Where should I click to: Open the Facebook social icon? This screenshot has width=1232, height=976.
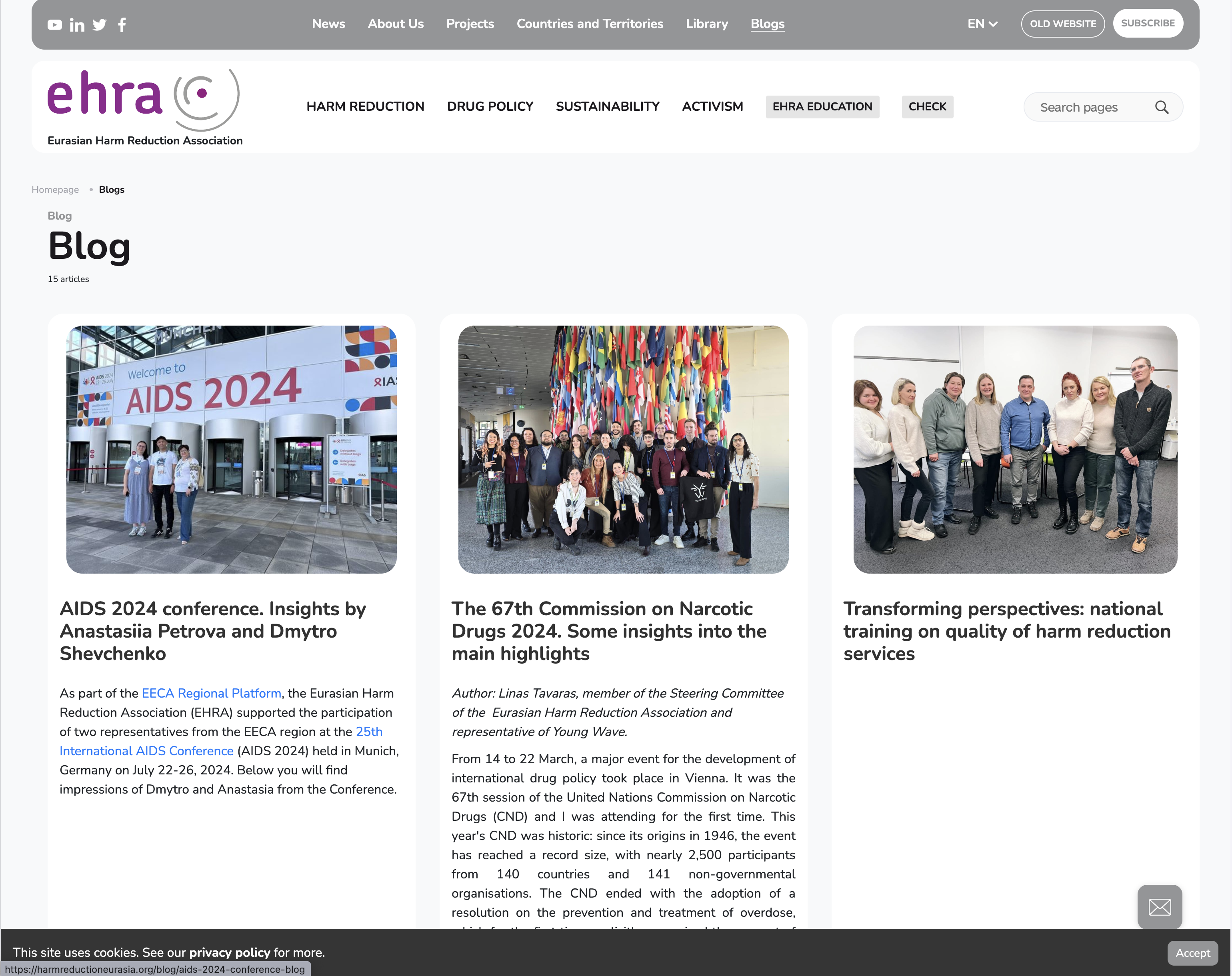pyautogui.click(x=122, y=24)
